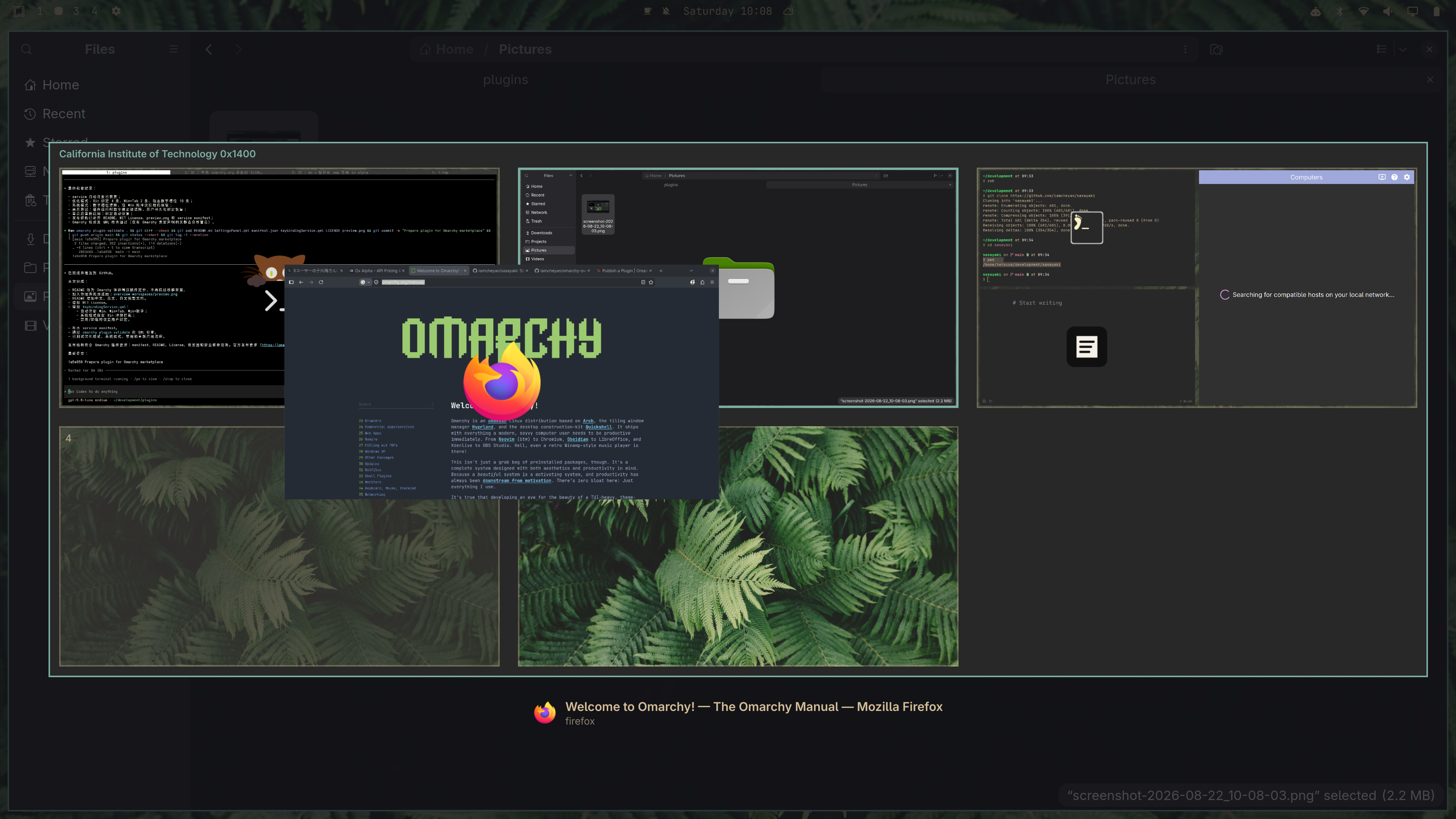Open the volume speaker icon in tray
This screenshot has height=819, width=1456.
pyautogui.click(x=1388, y=11)
